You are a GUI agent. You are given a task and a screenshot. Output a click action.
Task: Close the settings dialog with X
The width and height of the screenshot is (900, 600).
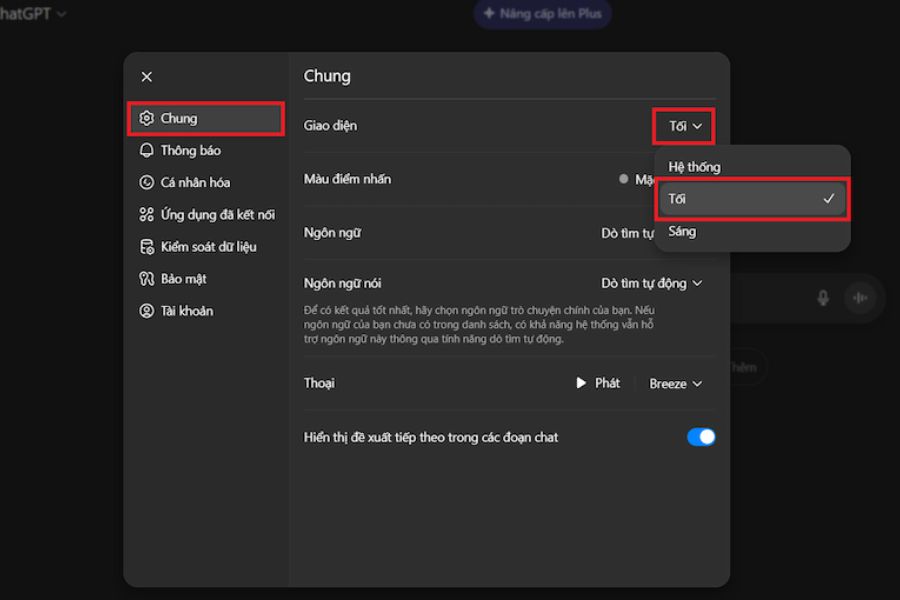[x=147, y=77]
